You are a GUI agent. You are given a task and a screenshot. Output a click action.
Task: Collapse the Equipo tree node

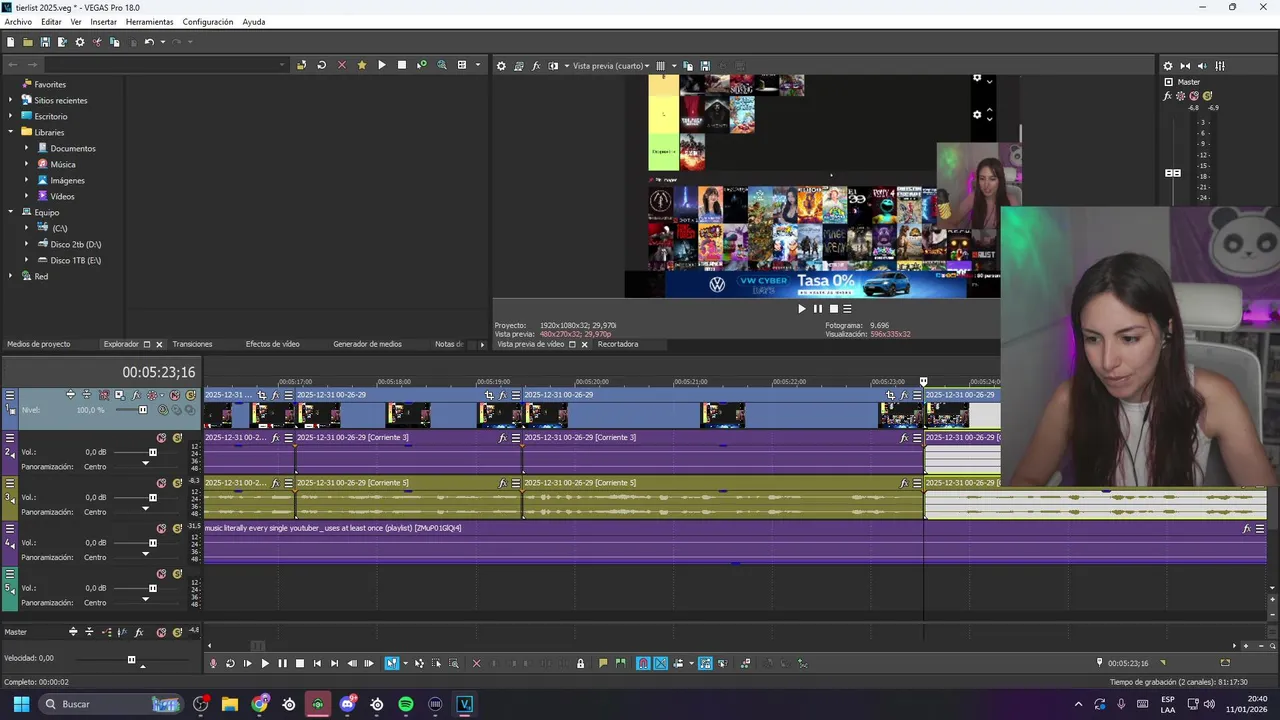tap(12, 212)
